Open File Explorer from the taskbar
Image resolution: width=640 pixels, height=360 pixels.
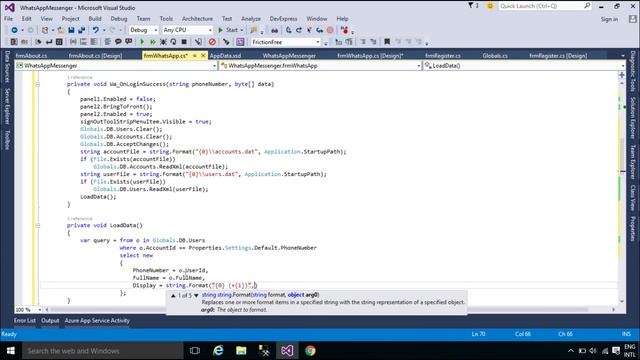pos(241,351)
